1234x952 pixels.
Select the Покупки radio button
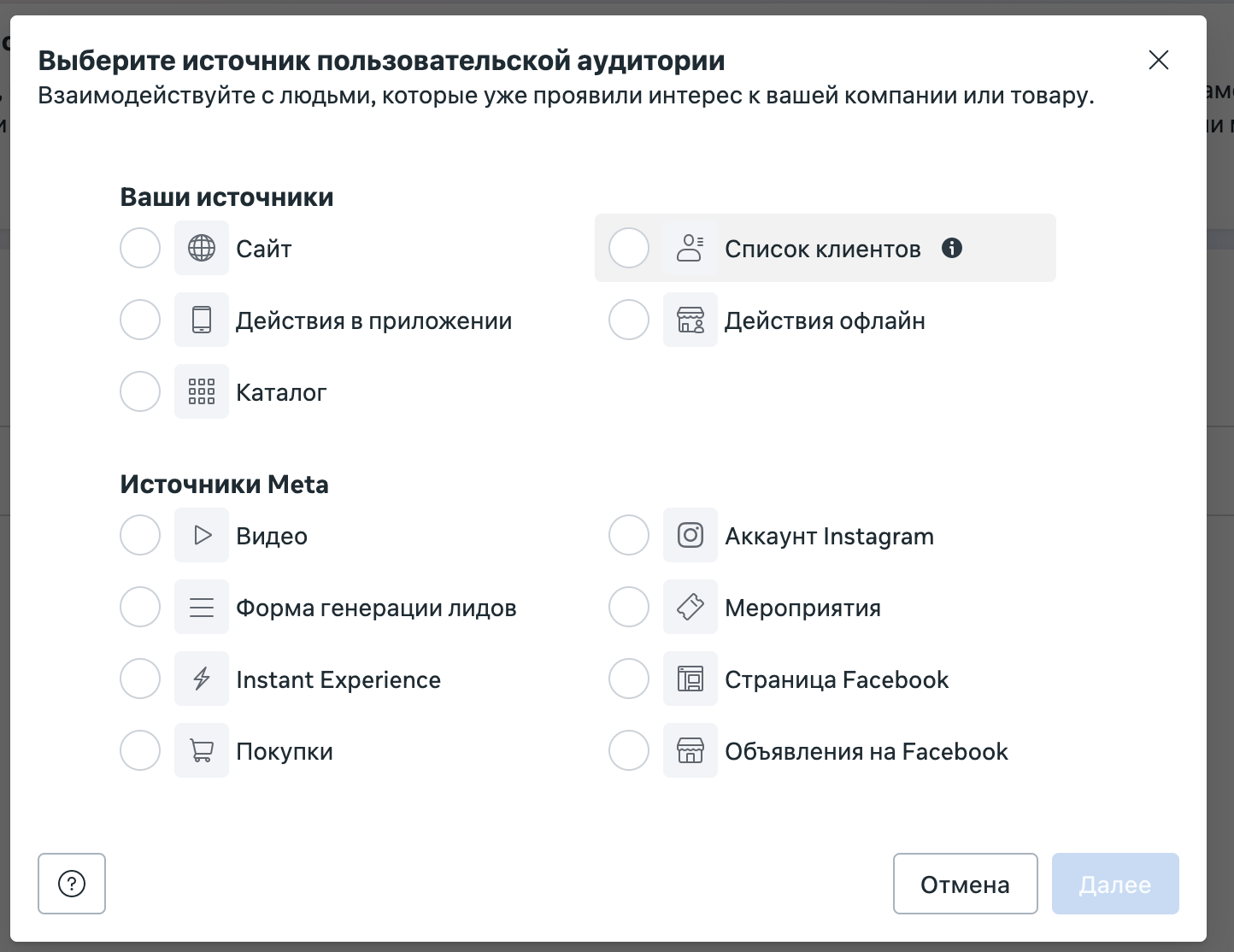click(140, 750)
